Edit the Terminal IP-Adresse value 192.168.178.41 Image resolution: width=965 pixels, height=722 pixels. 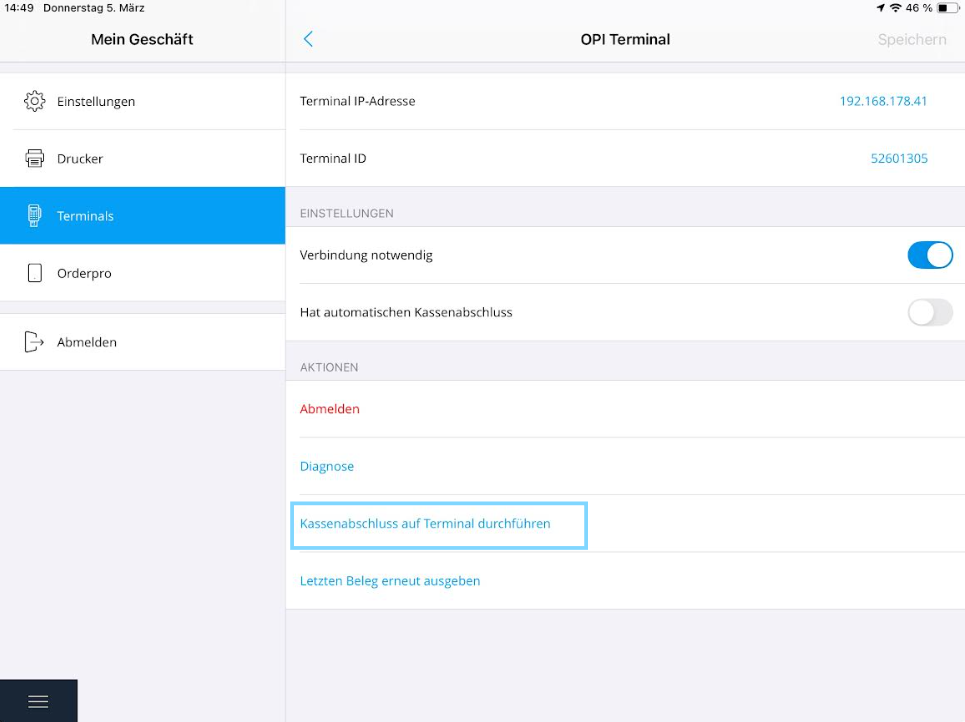pyautogui.click(x=883, y=101)
